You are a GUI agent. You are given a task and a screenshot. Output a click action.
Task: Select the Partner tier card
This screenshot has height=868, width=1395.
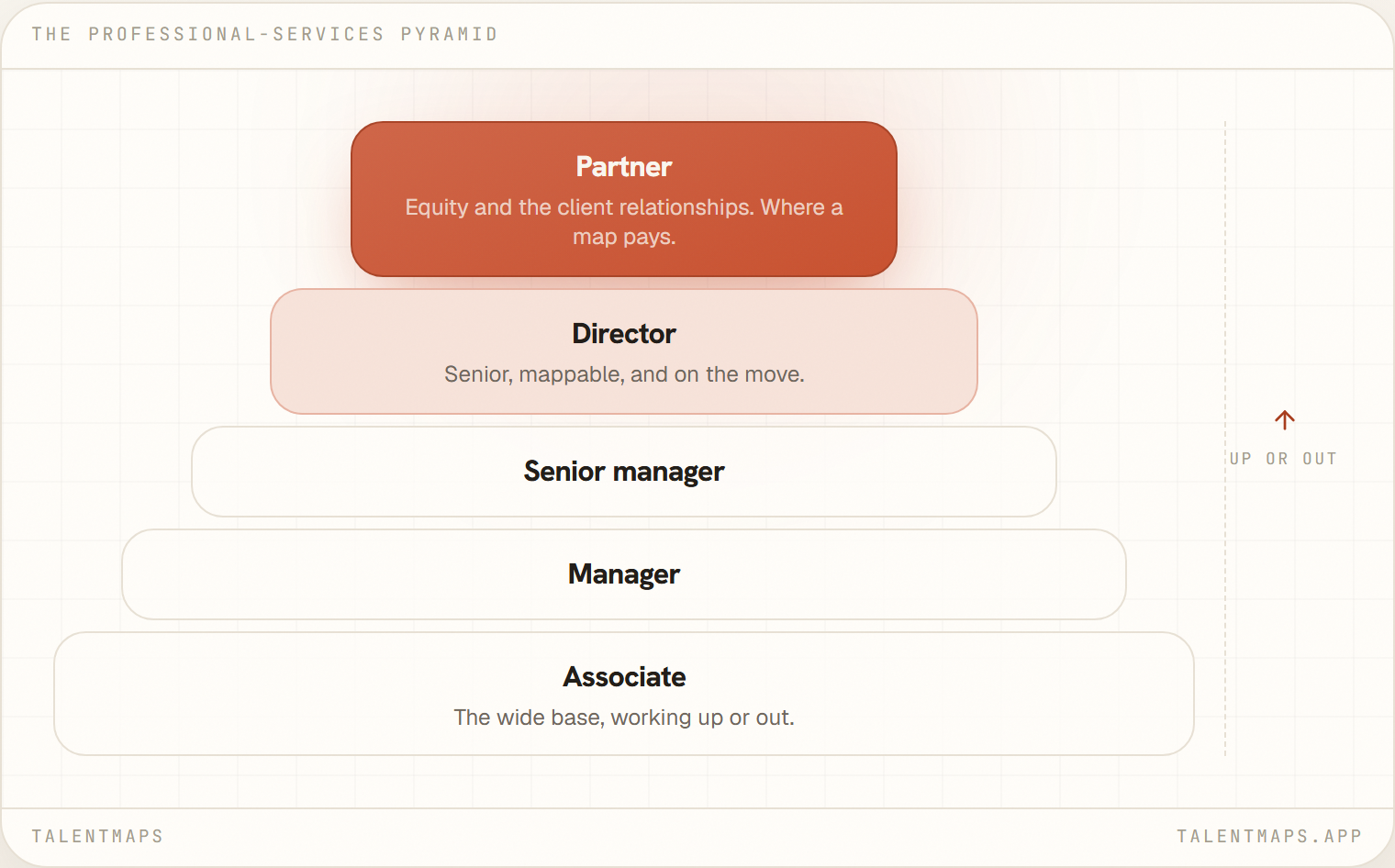[624, 199]
